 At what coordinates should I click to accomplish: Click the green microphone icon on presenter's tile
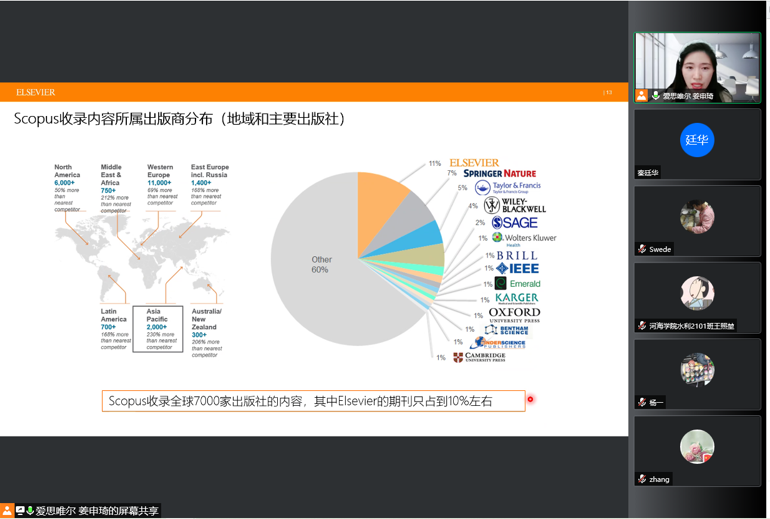(x=655, y=96)
